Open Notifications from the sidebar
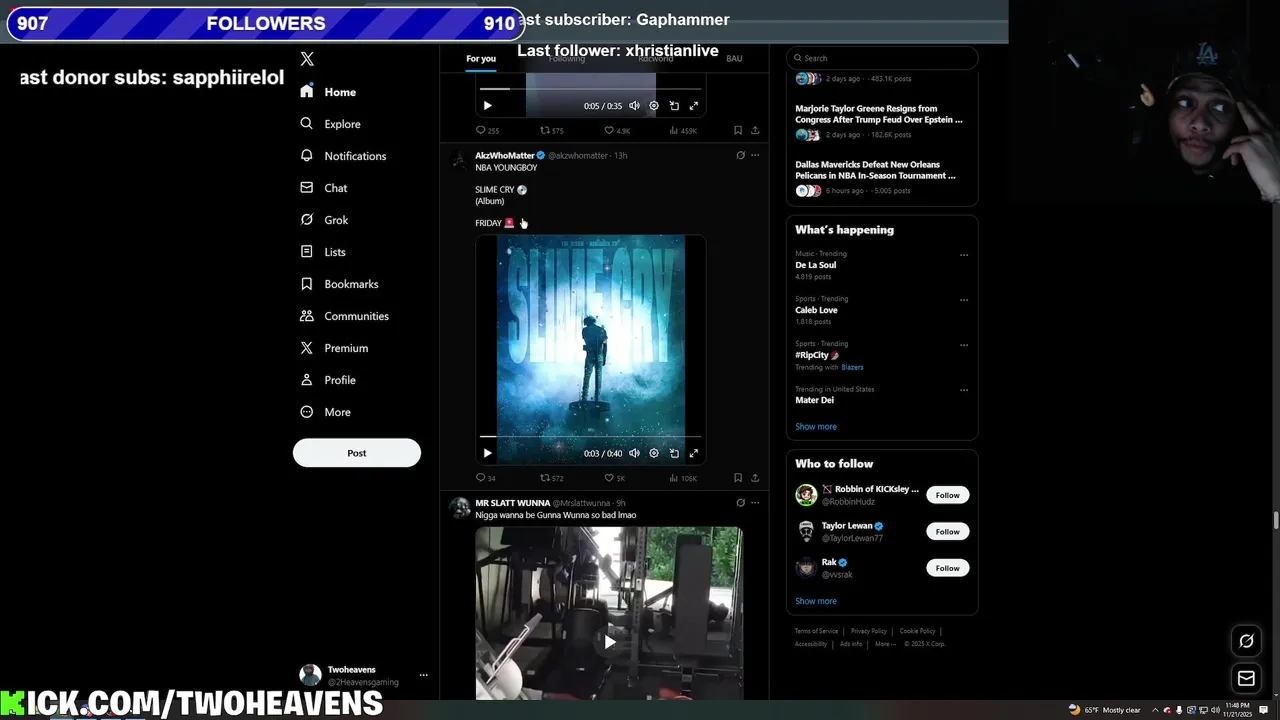 click(x=343, y=156)
